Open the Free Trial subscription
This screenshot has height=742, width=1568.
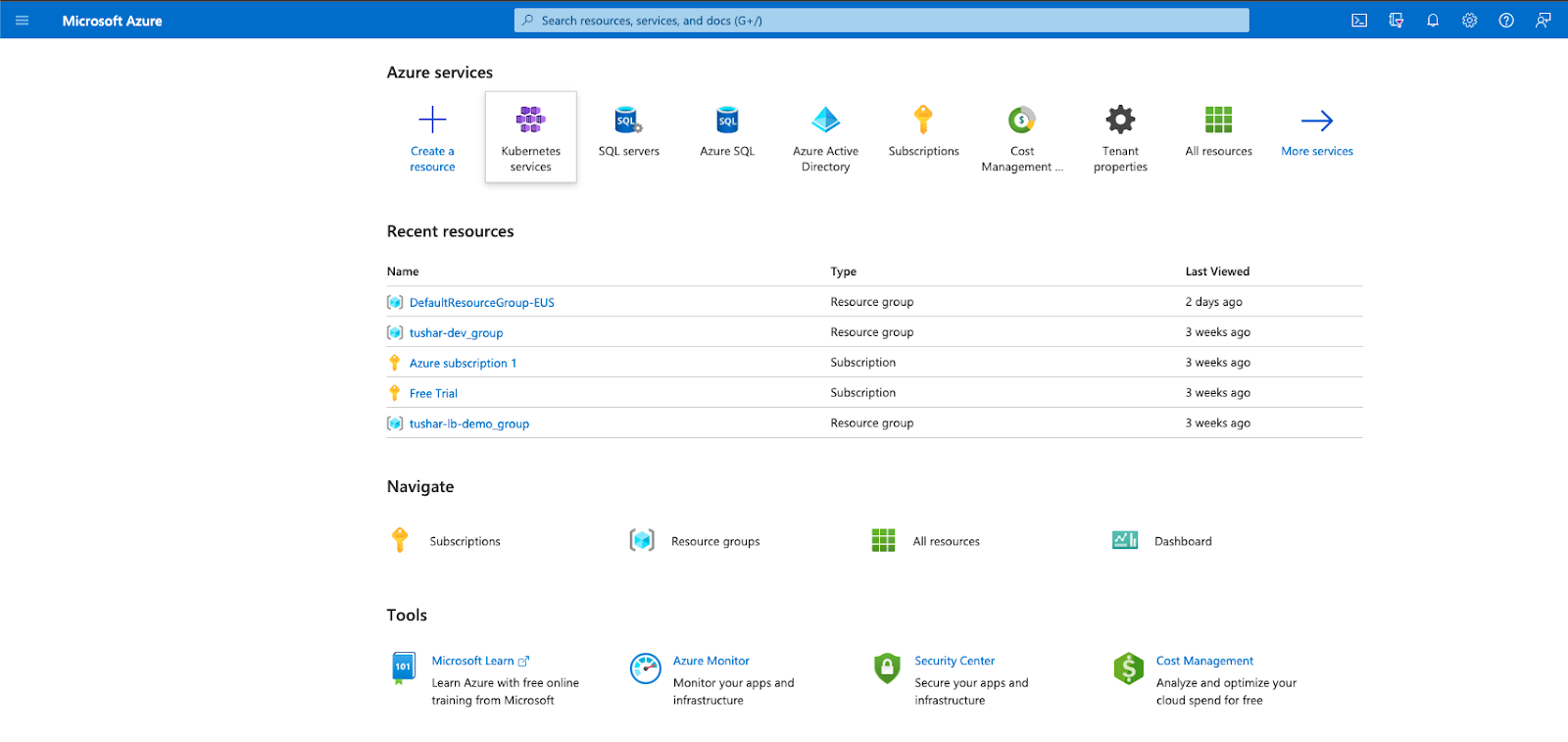point(433,394)
